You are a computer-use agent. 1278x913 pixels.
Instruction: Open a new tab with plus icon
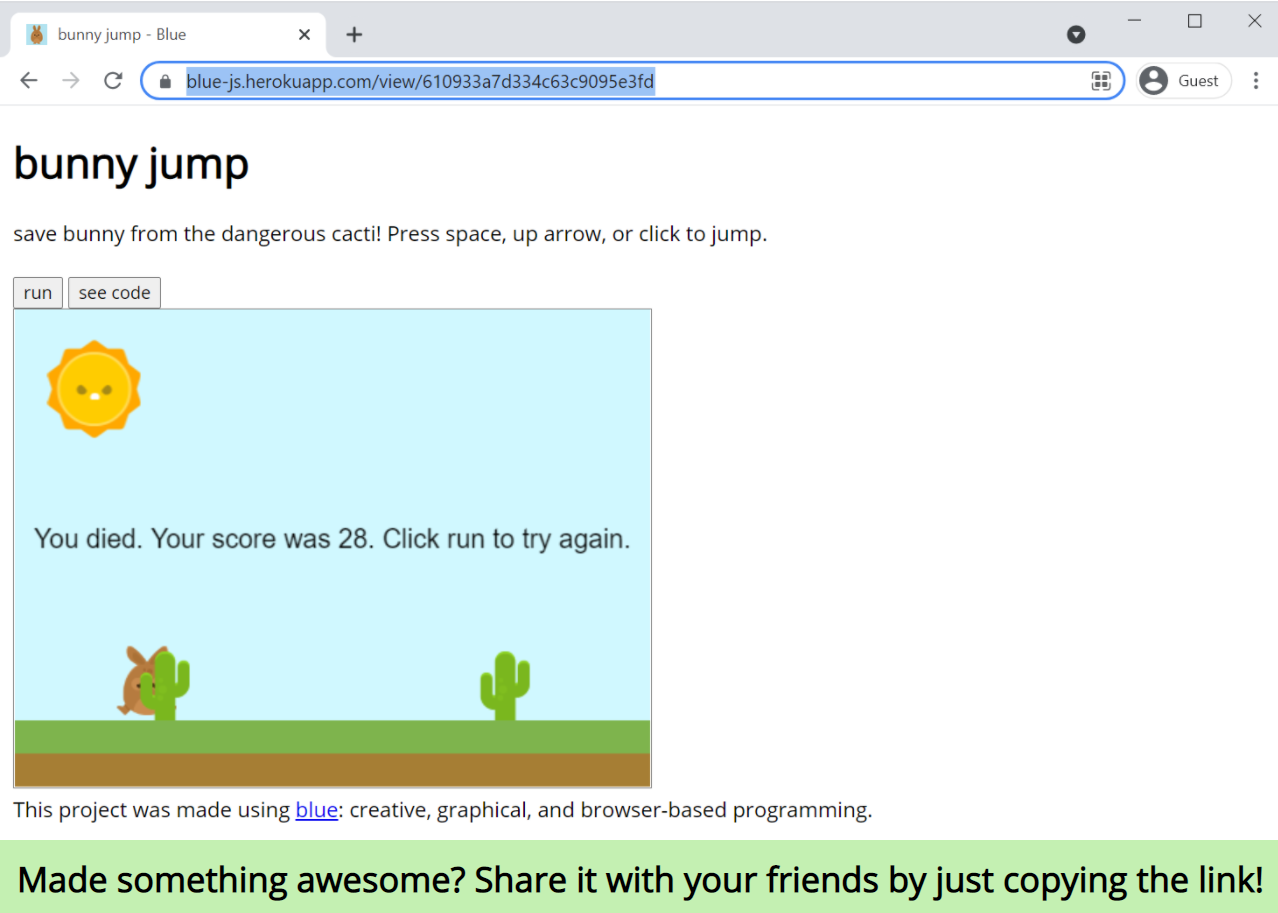[x=354, y=34]
